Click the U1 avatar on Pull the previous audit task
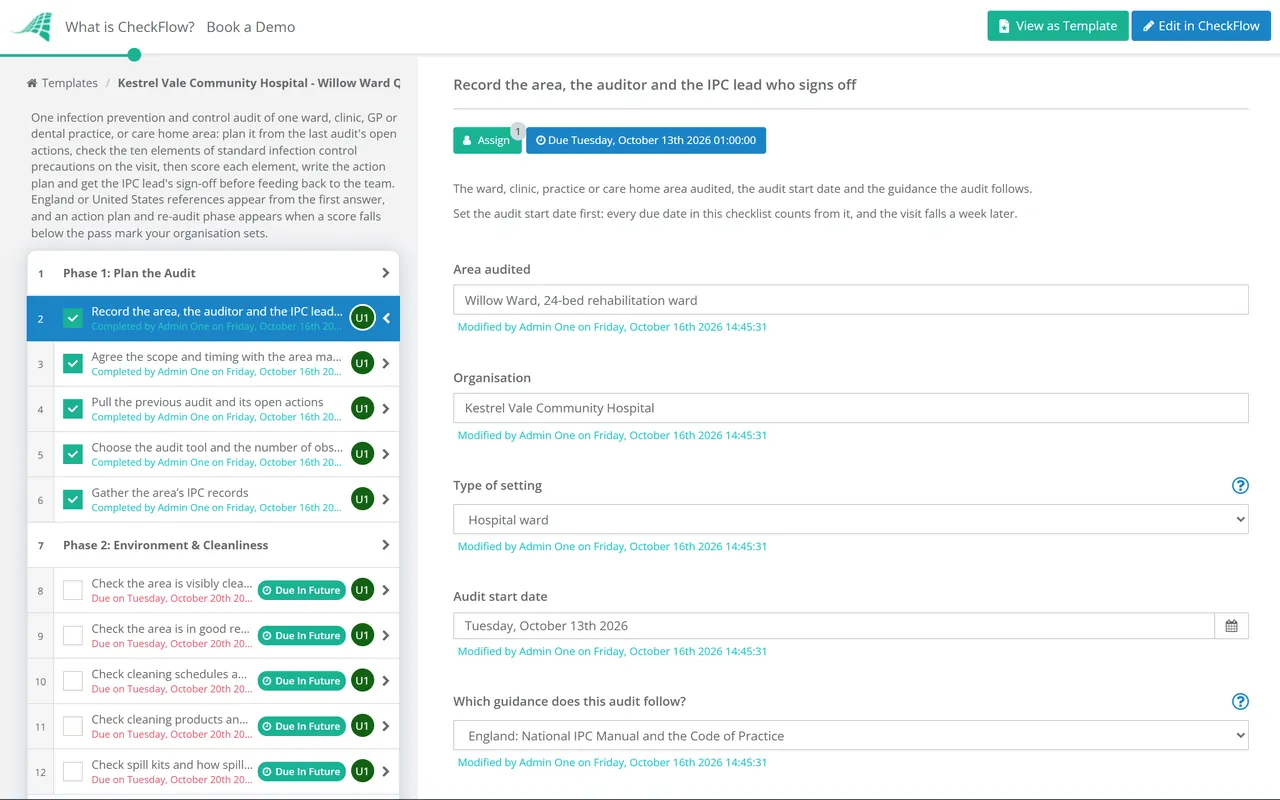This screenshot has width=1280, height=800. coord(362,408)
